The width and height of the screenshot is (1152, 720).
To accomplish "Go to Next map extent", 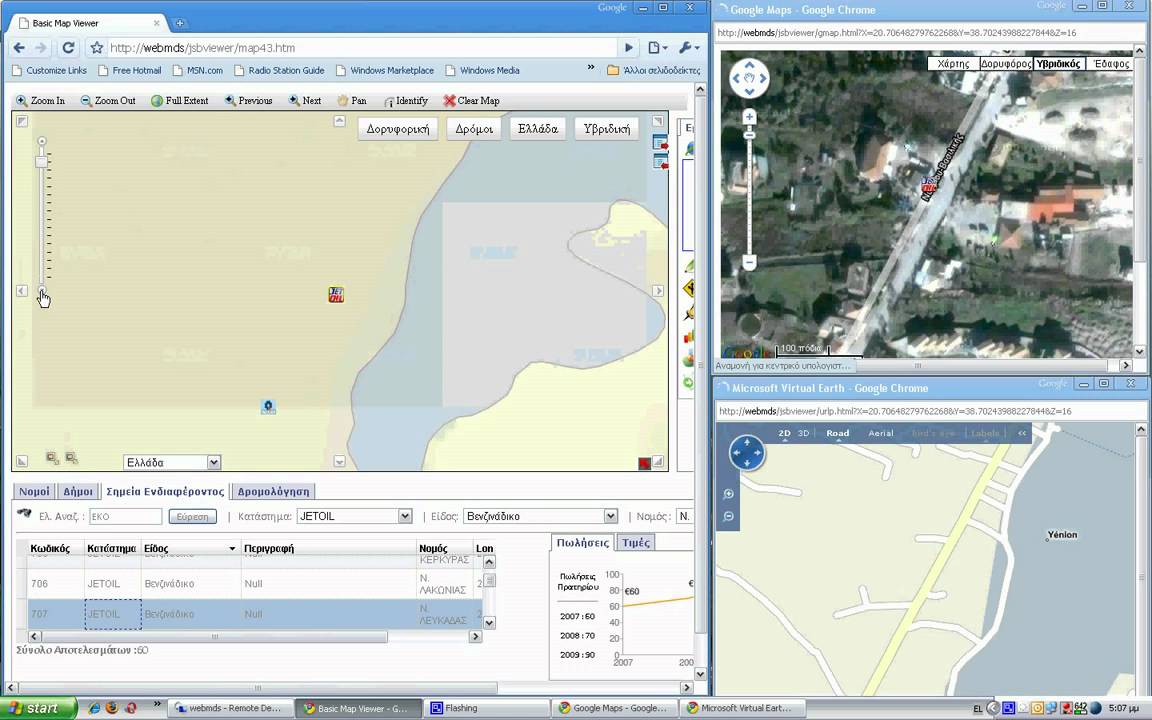I will [305, 101].
